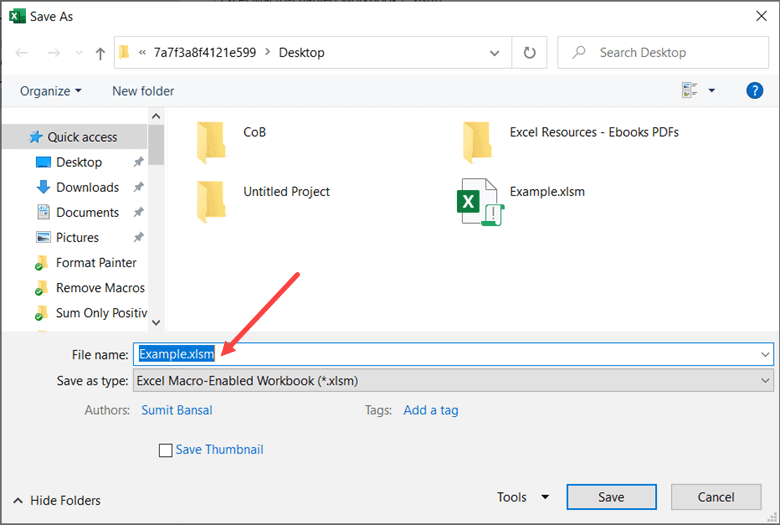This screenshot has height=525, width=780.
Task: Open Desktop in the navigation pane
Action: click(x=79, y=162)
